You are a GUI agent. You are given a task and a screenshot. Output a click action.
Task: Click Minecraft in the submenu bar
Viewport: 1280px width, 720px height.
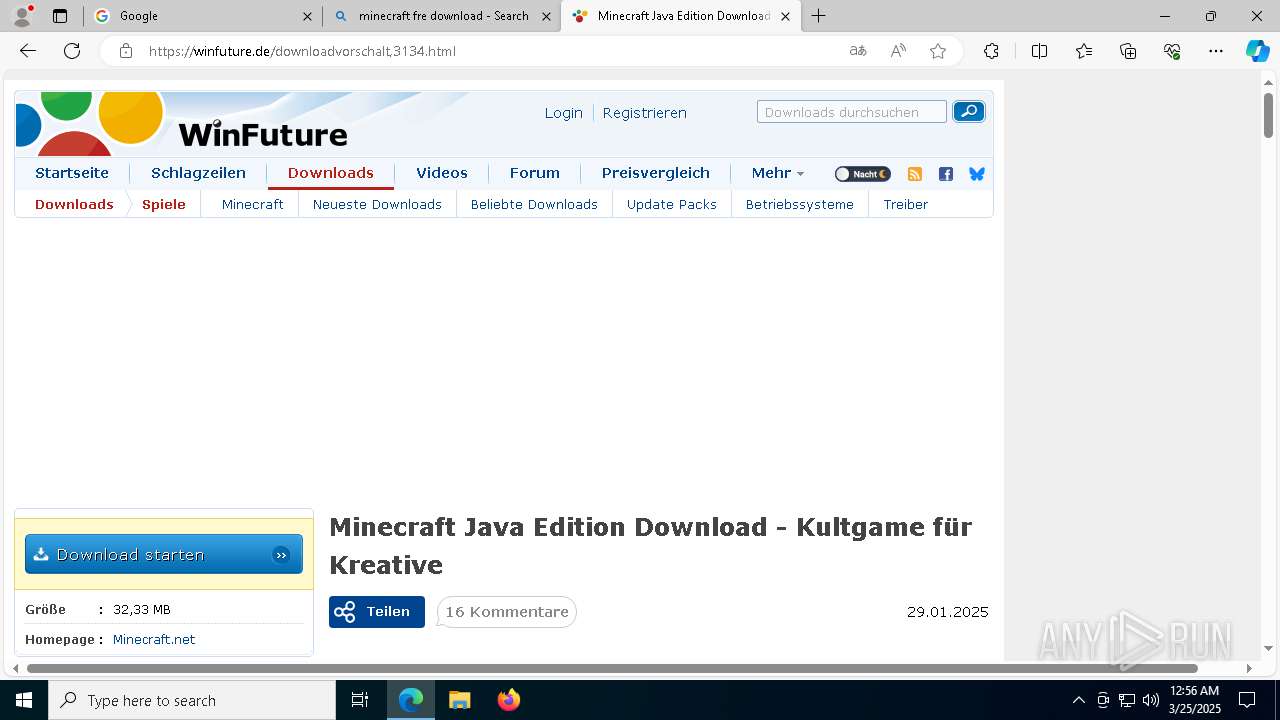[x=252, y=204]
